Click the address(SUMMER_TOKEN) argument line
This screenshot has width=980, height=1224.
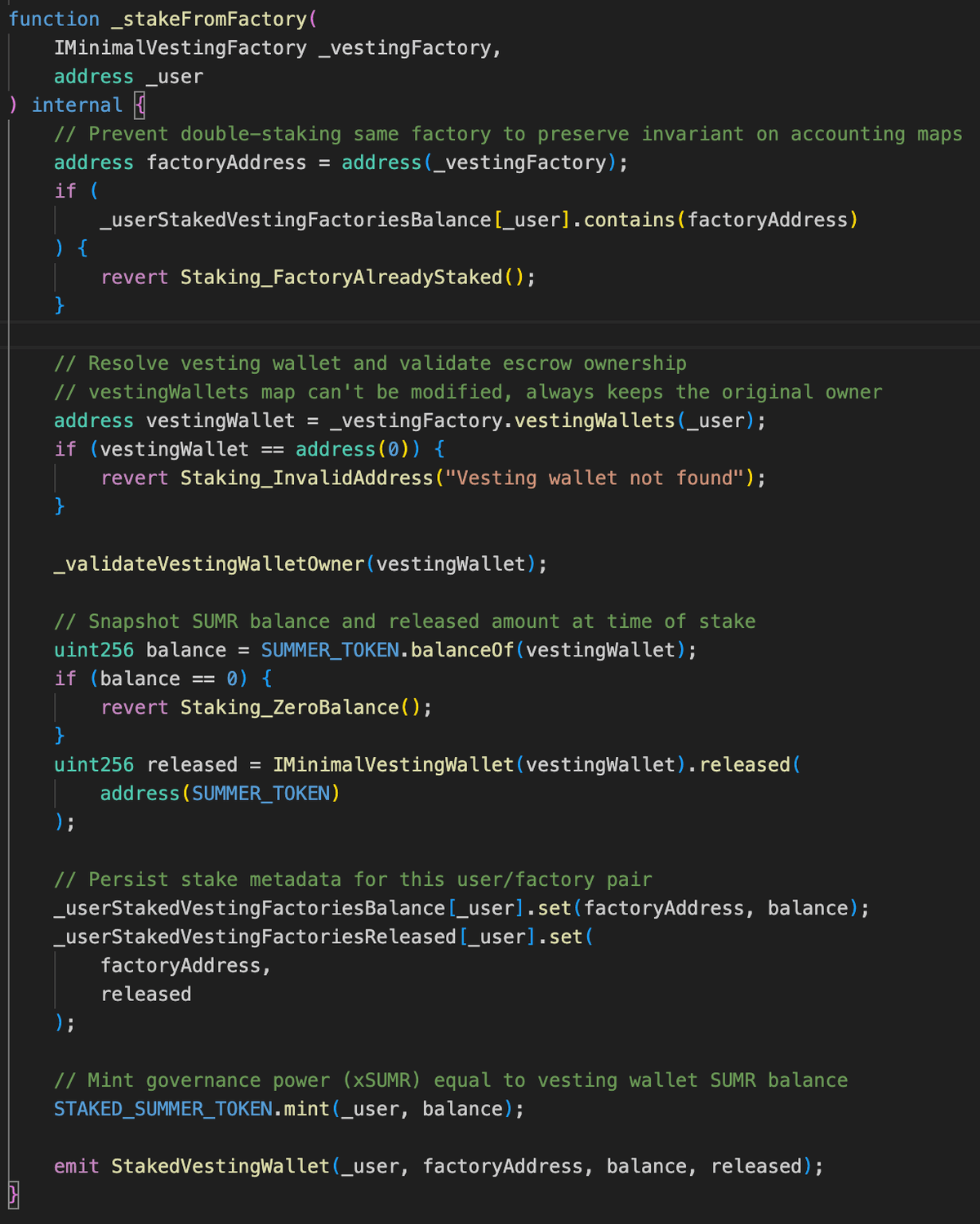coord(220,794)
